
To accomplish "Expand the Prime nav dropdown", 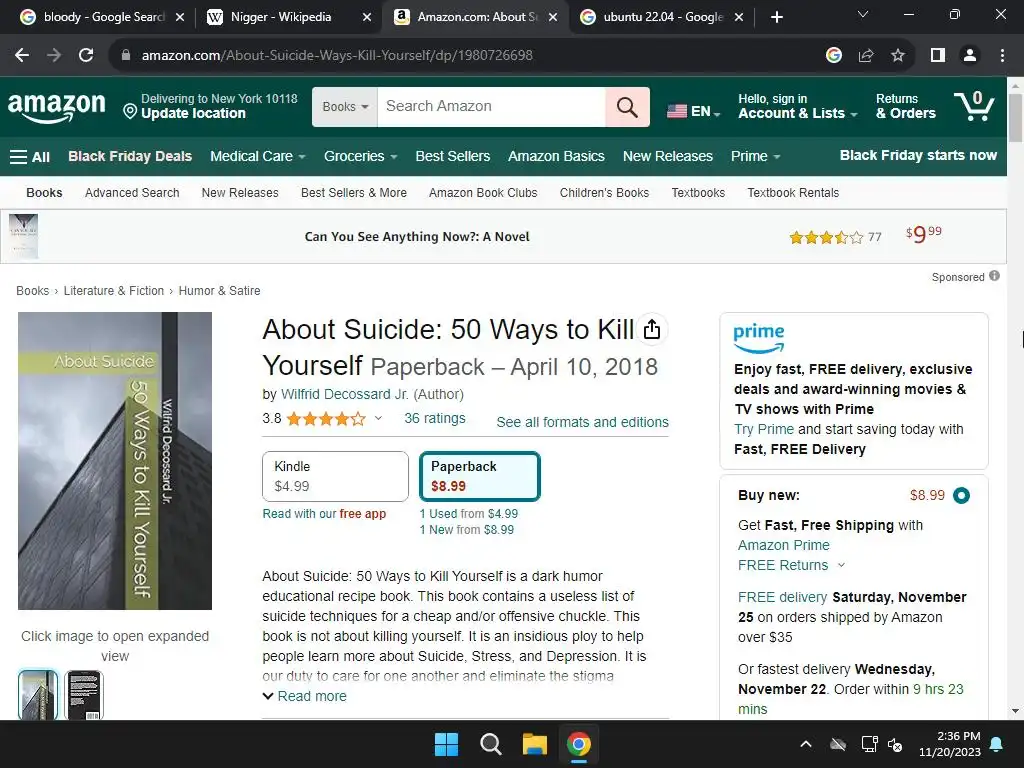I will 756,157.
